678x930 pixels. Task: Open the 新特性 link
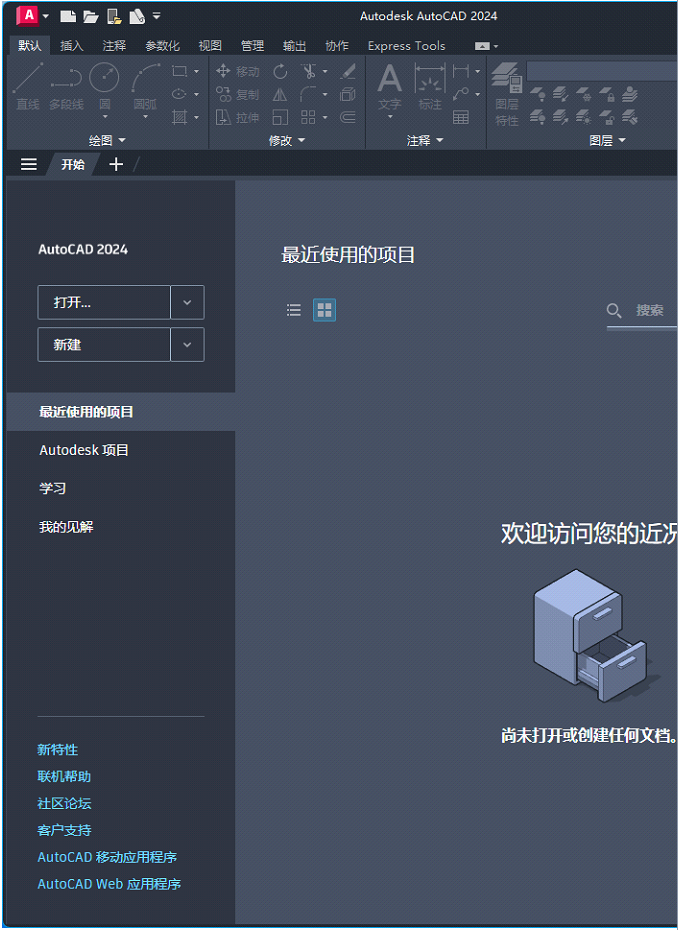58,750
